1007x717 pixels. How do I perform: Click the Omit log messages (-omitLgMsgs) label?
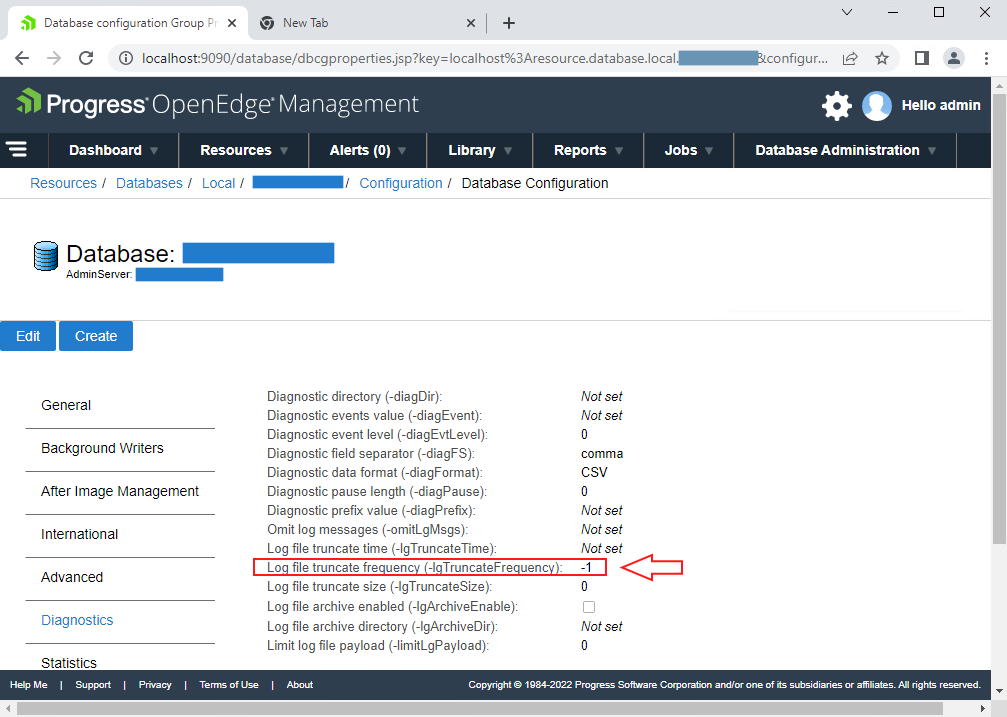pos(367,529)
